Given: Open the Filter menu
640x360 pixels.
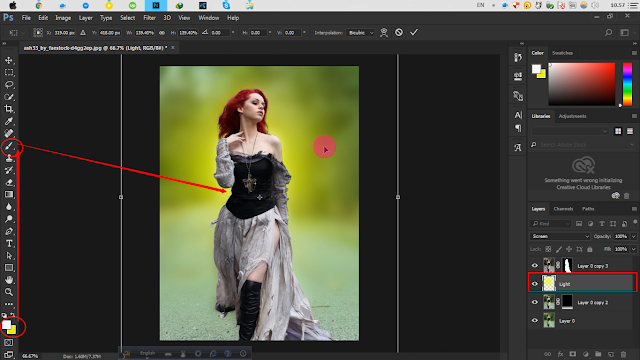Looking at the screenshot, I should click(149, 18).
